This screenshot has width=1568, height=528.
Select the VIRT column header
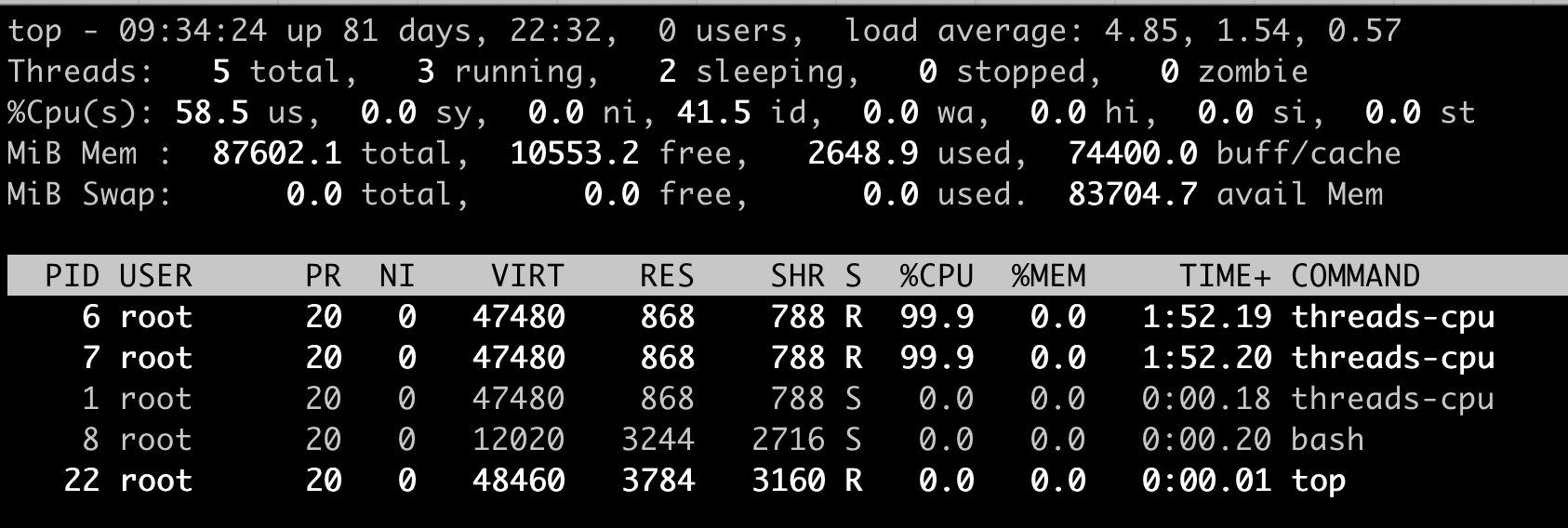(527, 276)
